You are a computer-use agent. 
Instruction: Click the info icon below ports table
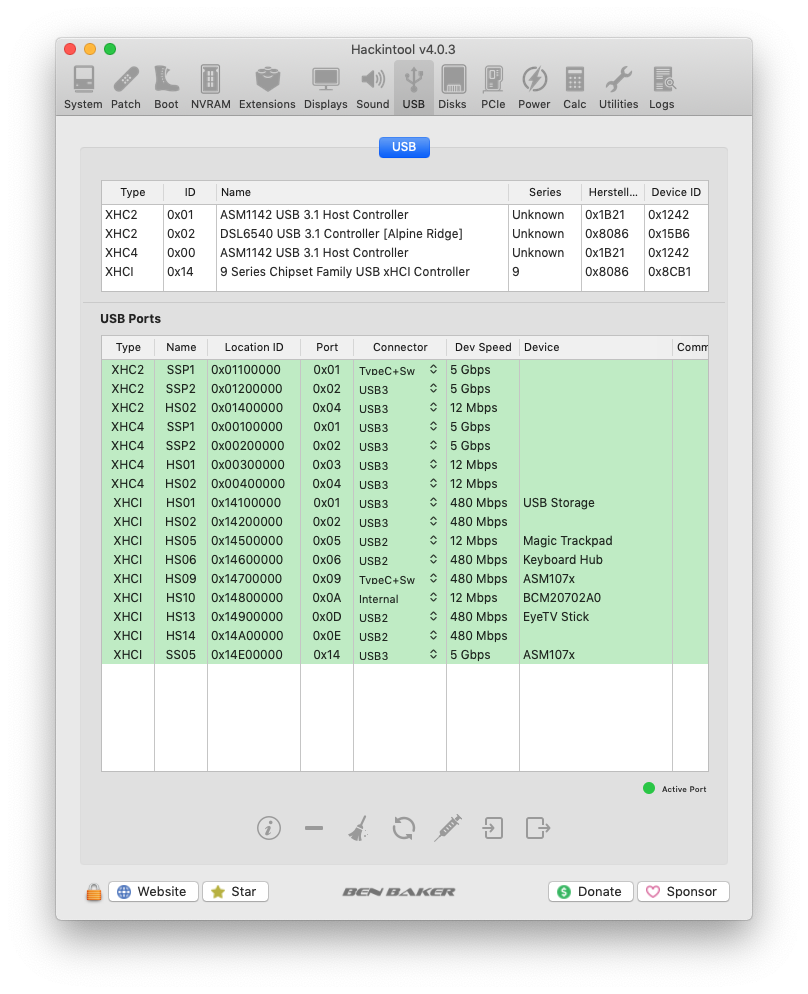point(269,828)
